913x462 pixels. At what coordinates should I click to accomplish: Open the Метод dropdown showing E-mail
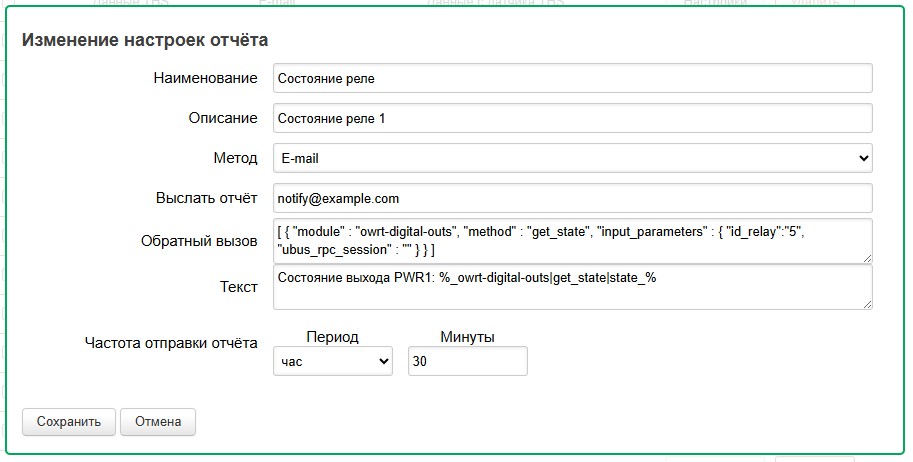(572, 158)
